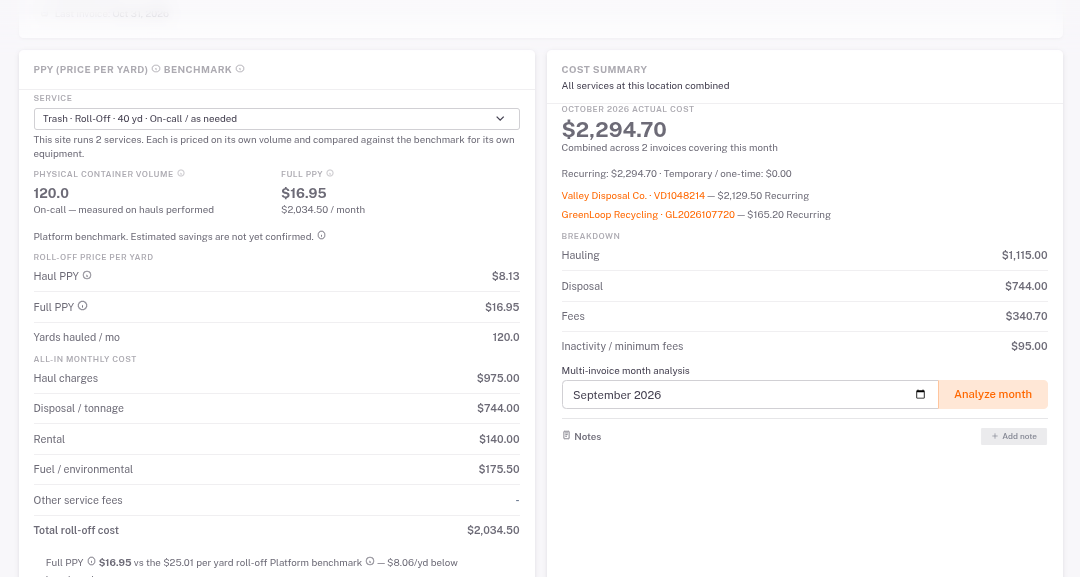
Task: Focus the September 2026 month input field
Action: tap(750, 395)
